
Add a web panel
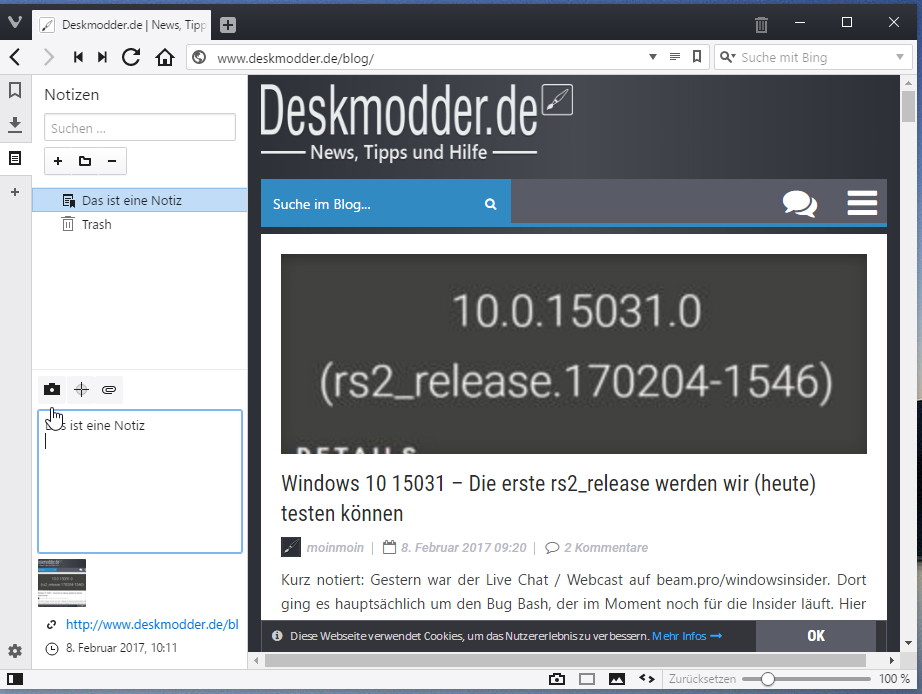(x=15, y=192)
